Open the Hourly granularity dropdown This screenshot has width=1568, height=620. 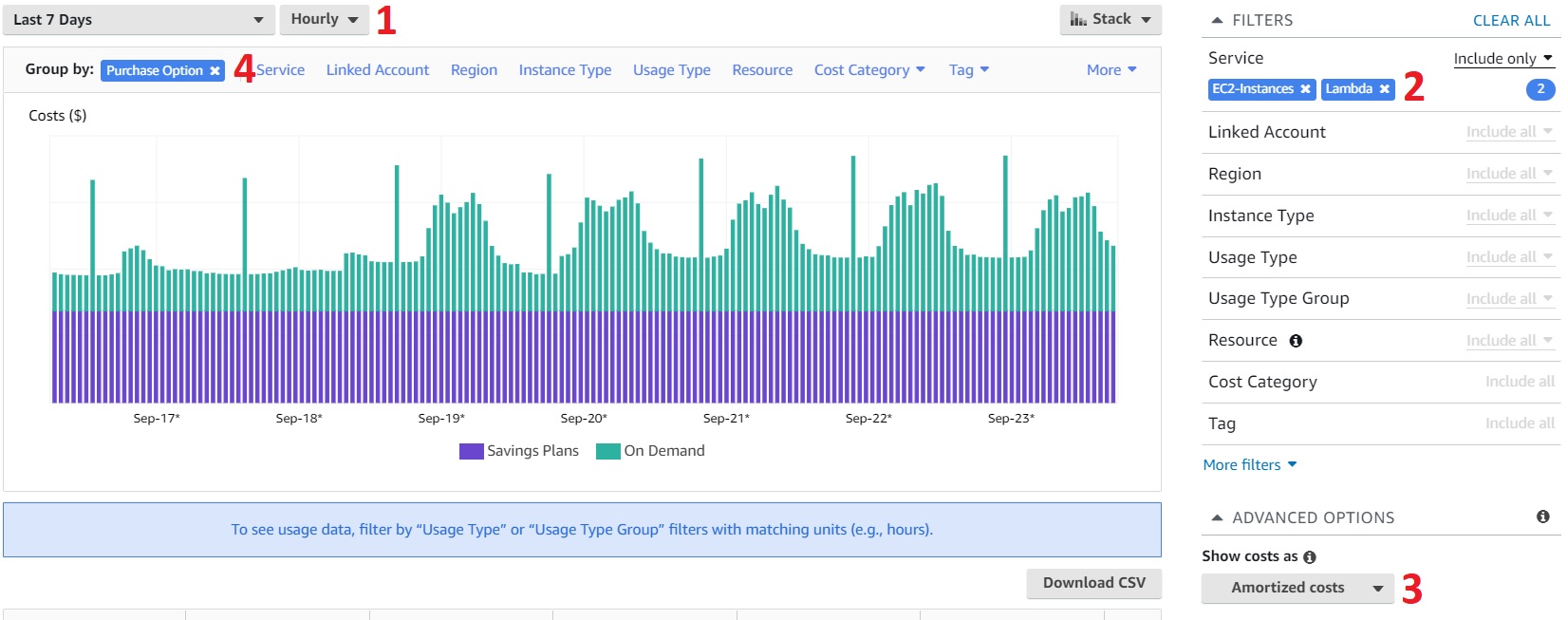point(324,19)
